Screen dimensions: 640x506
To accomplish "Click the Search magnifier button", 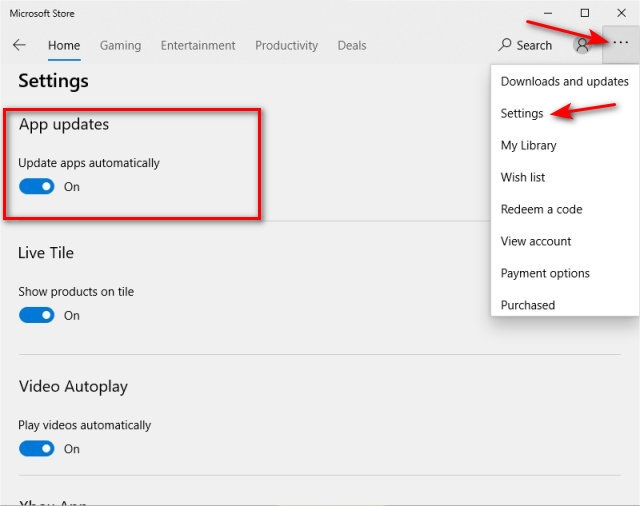I will pos(525,45).
